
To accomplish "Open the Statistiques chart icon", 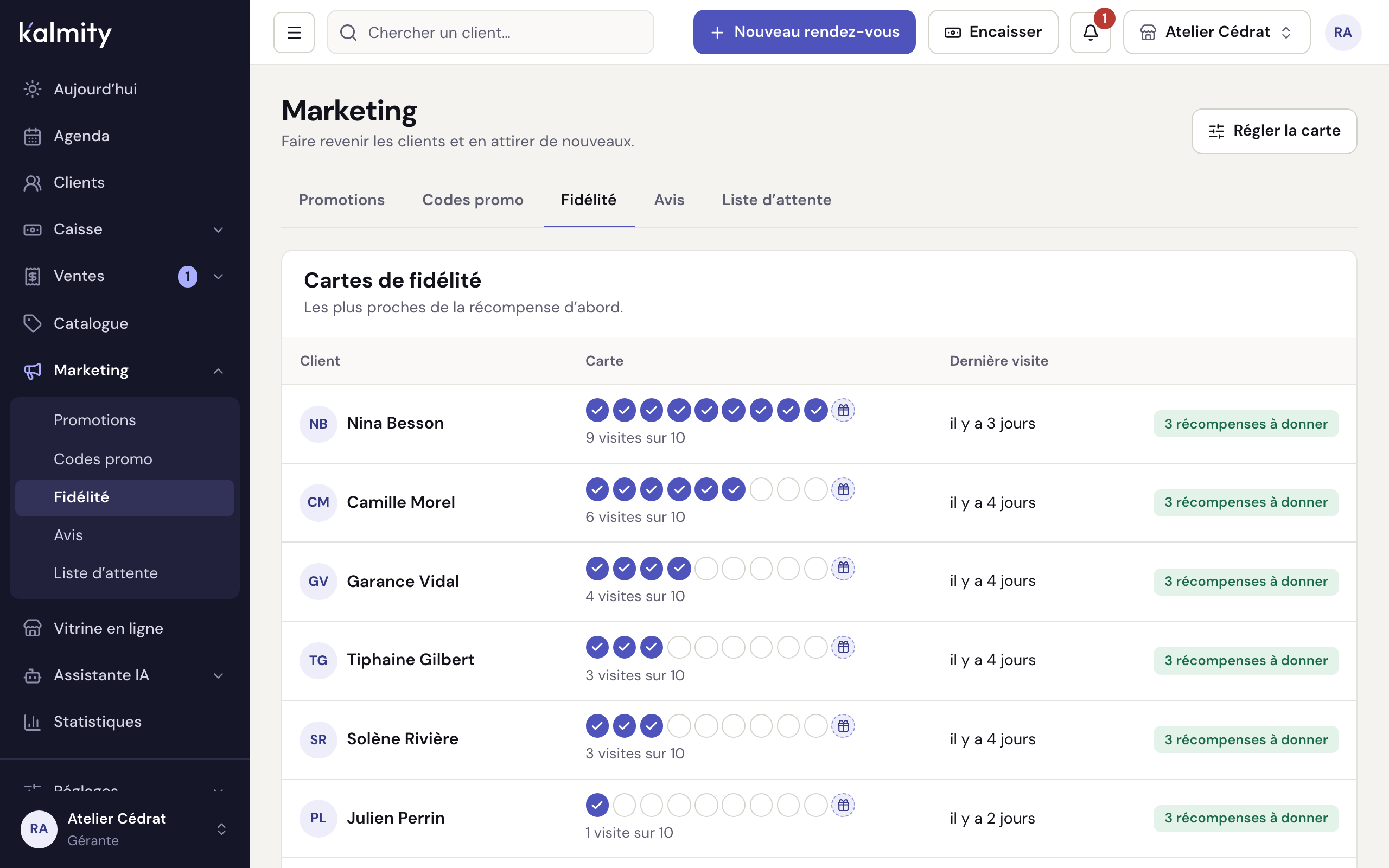I will point(32,722).
